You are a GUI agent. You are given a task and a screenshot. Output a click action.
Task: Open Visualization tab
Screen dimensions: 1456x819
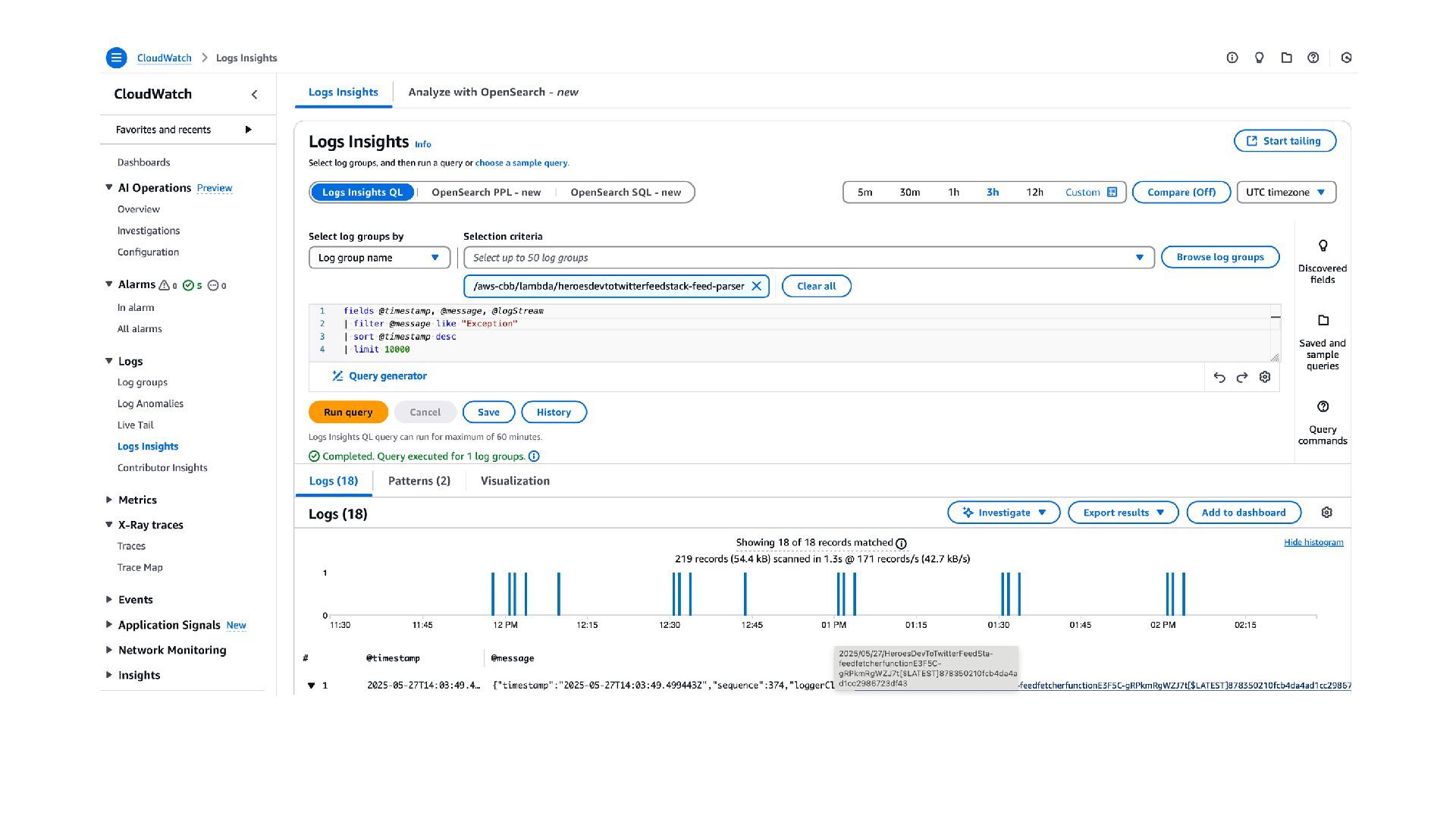(515, 481)
